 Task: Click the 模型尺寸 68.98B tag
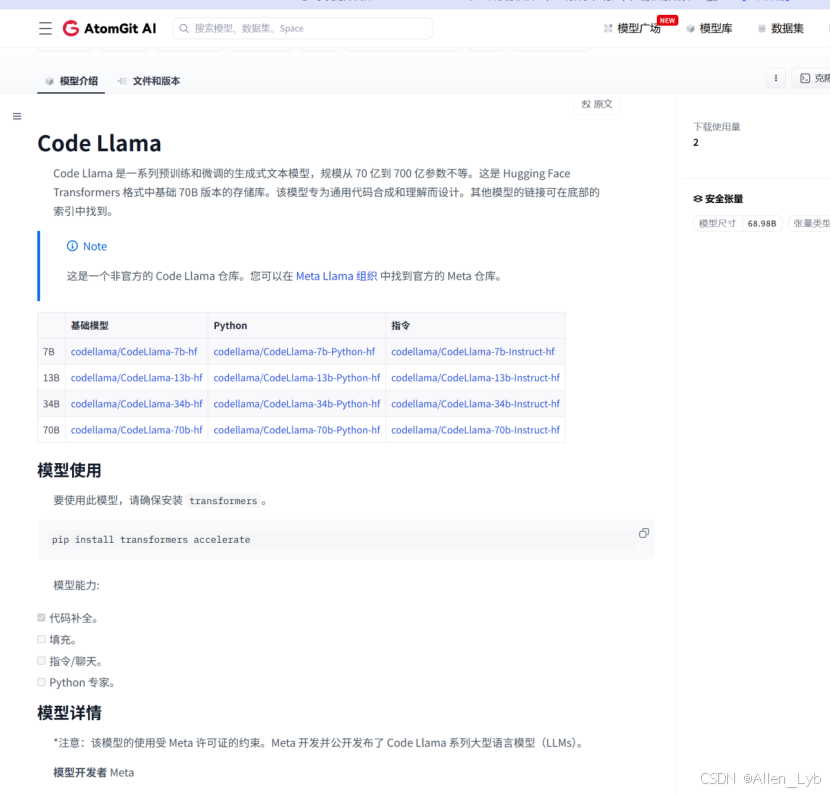click(737, 224)
